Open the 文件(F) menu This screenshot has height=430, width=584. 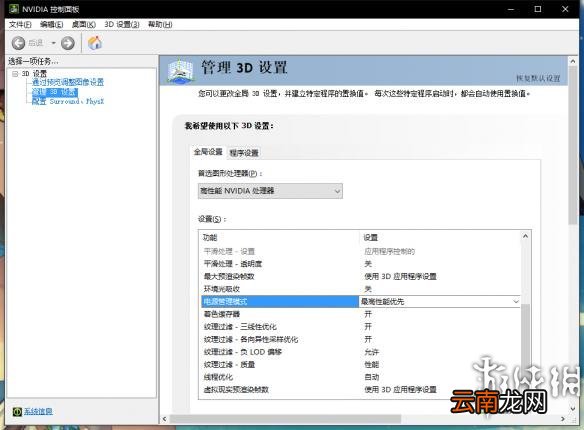click(20, 25)
